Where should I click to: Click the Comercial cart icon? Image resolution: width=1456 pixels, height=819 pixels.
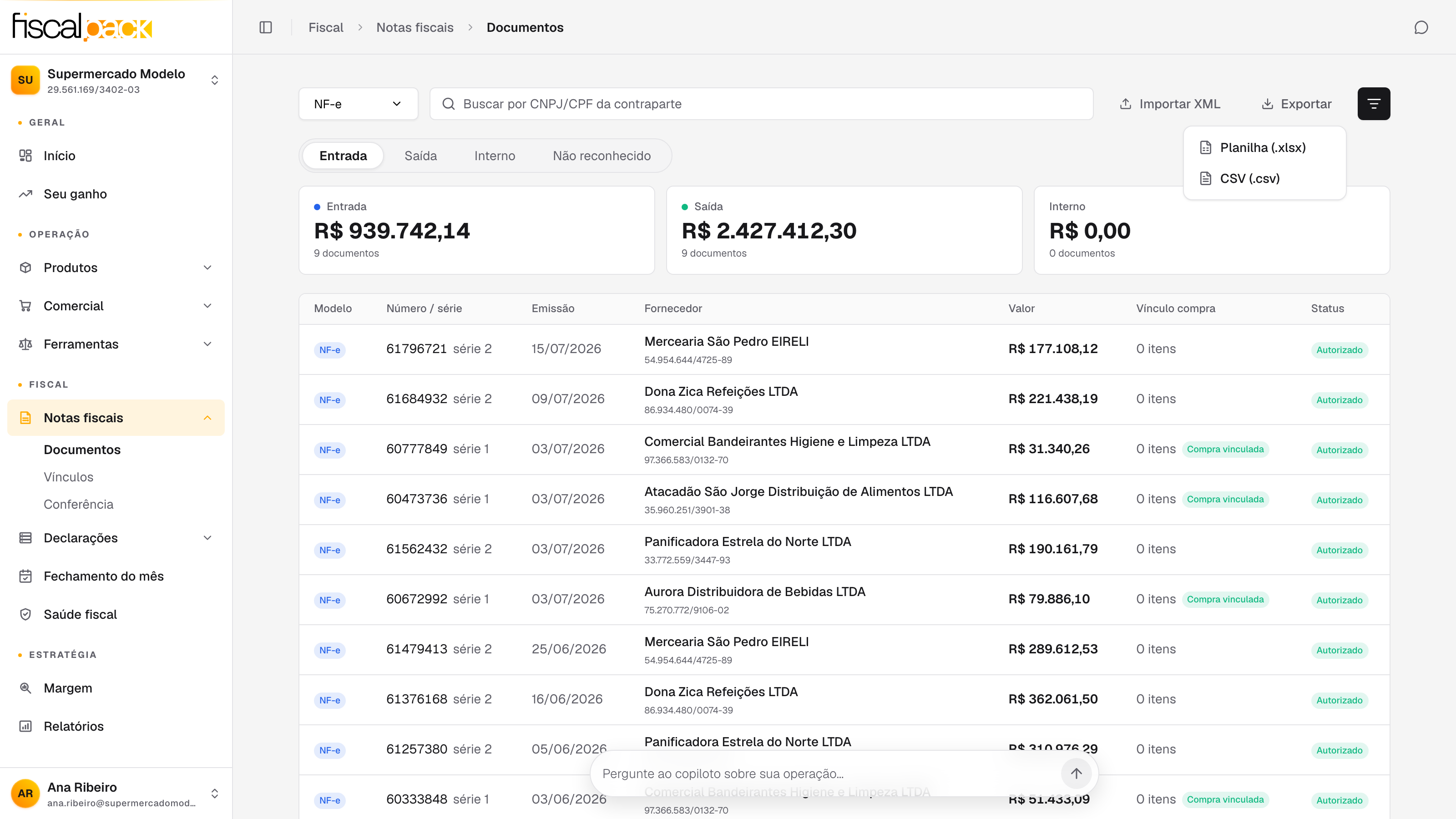(x=25, y=306)
